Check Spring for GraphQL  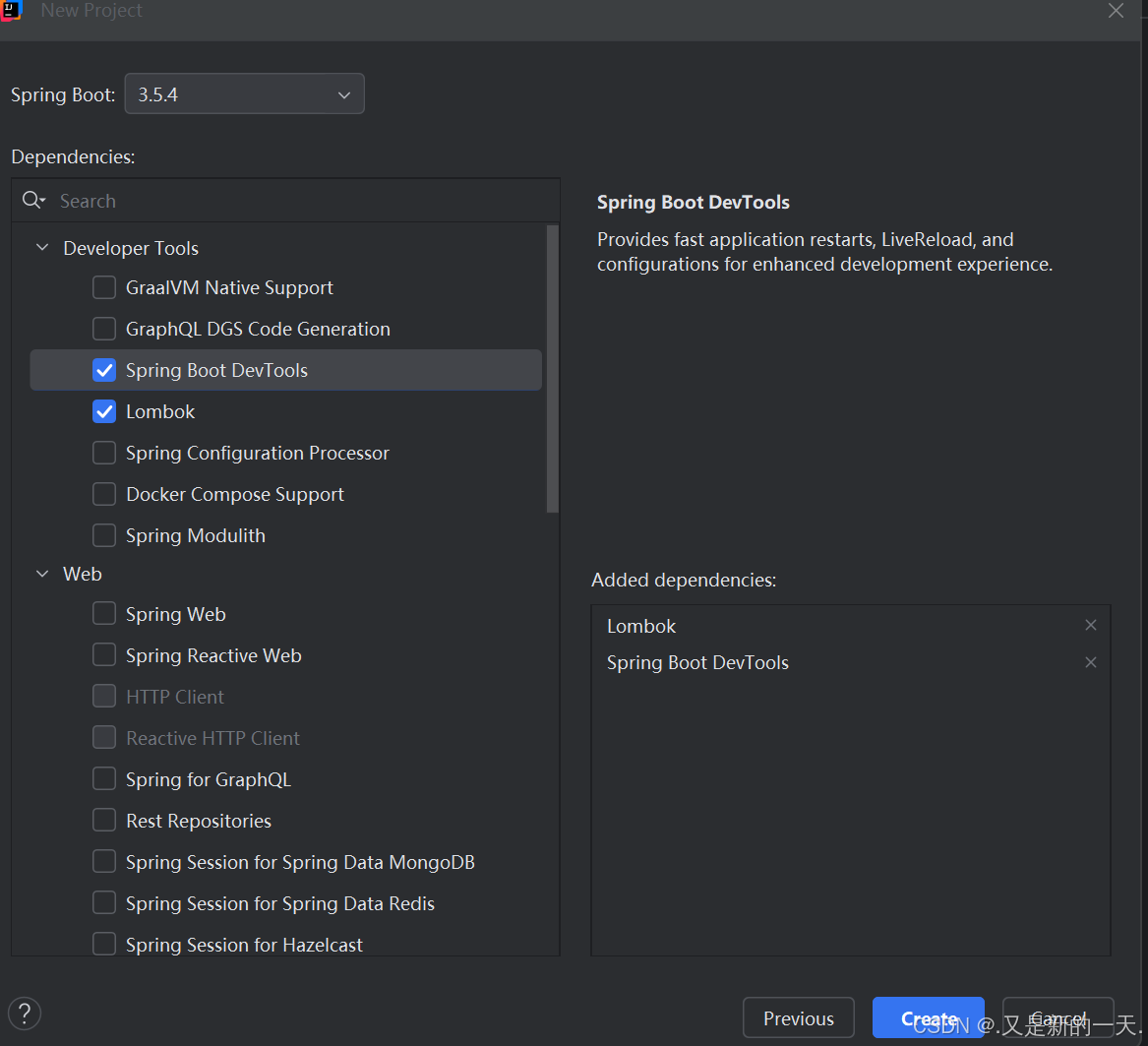104,778
